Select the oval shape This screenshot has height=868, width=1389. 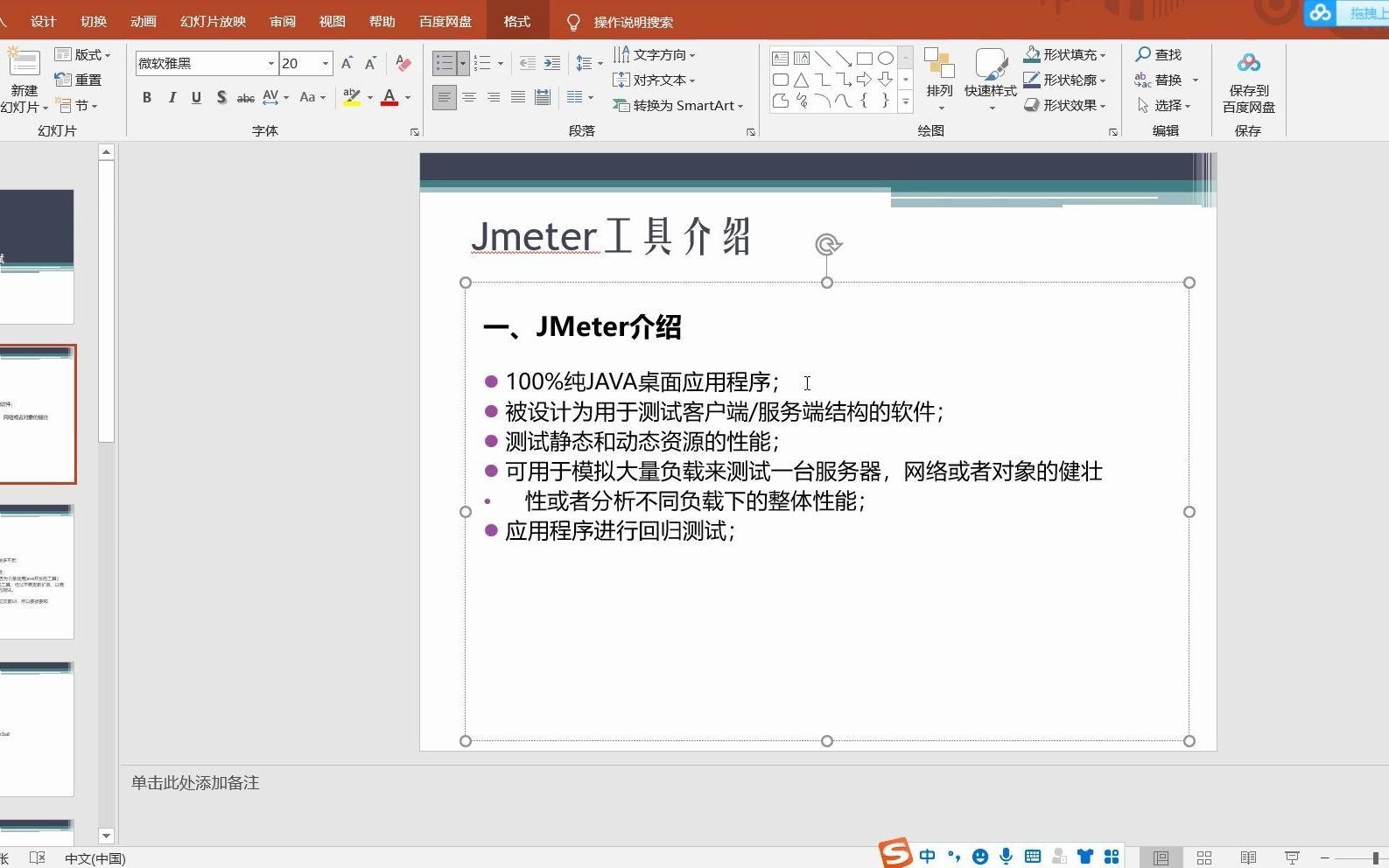886,59
